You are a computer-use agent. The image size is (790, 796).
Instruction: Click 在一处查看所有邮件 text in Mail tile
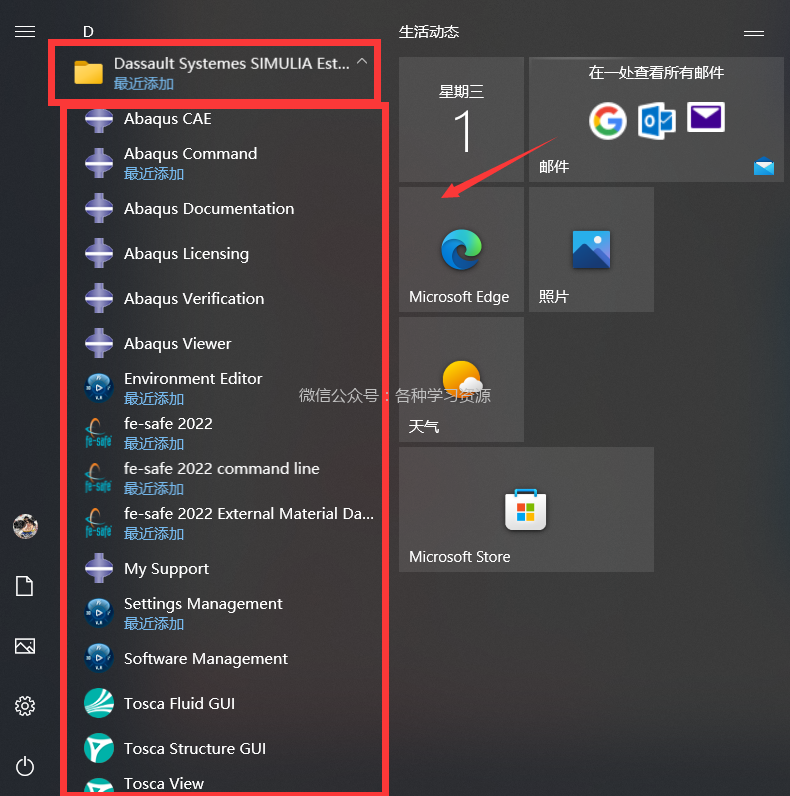coord(656,73)
